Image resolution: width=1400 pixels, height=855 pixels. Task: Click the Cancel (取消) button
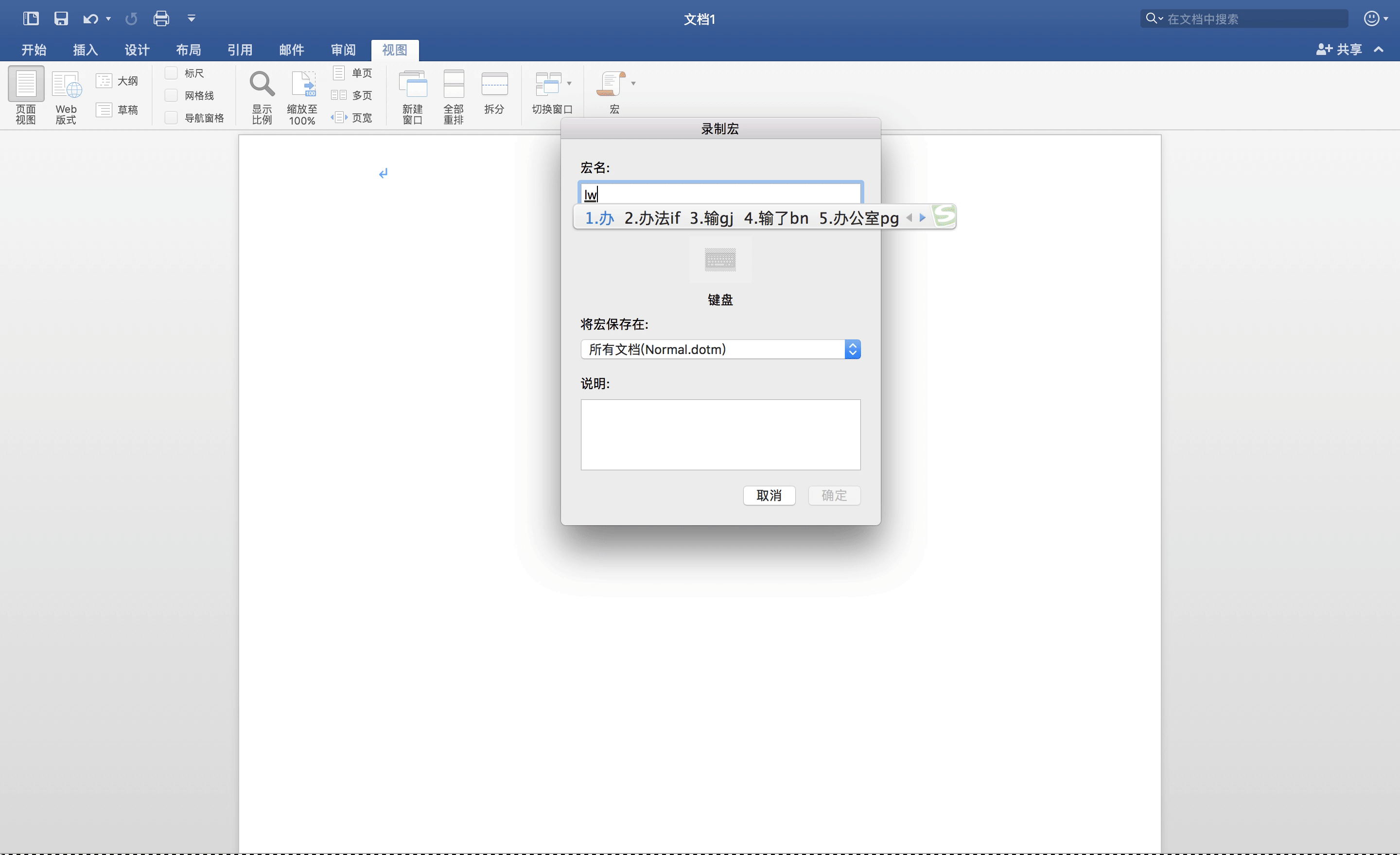(769, 496)
